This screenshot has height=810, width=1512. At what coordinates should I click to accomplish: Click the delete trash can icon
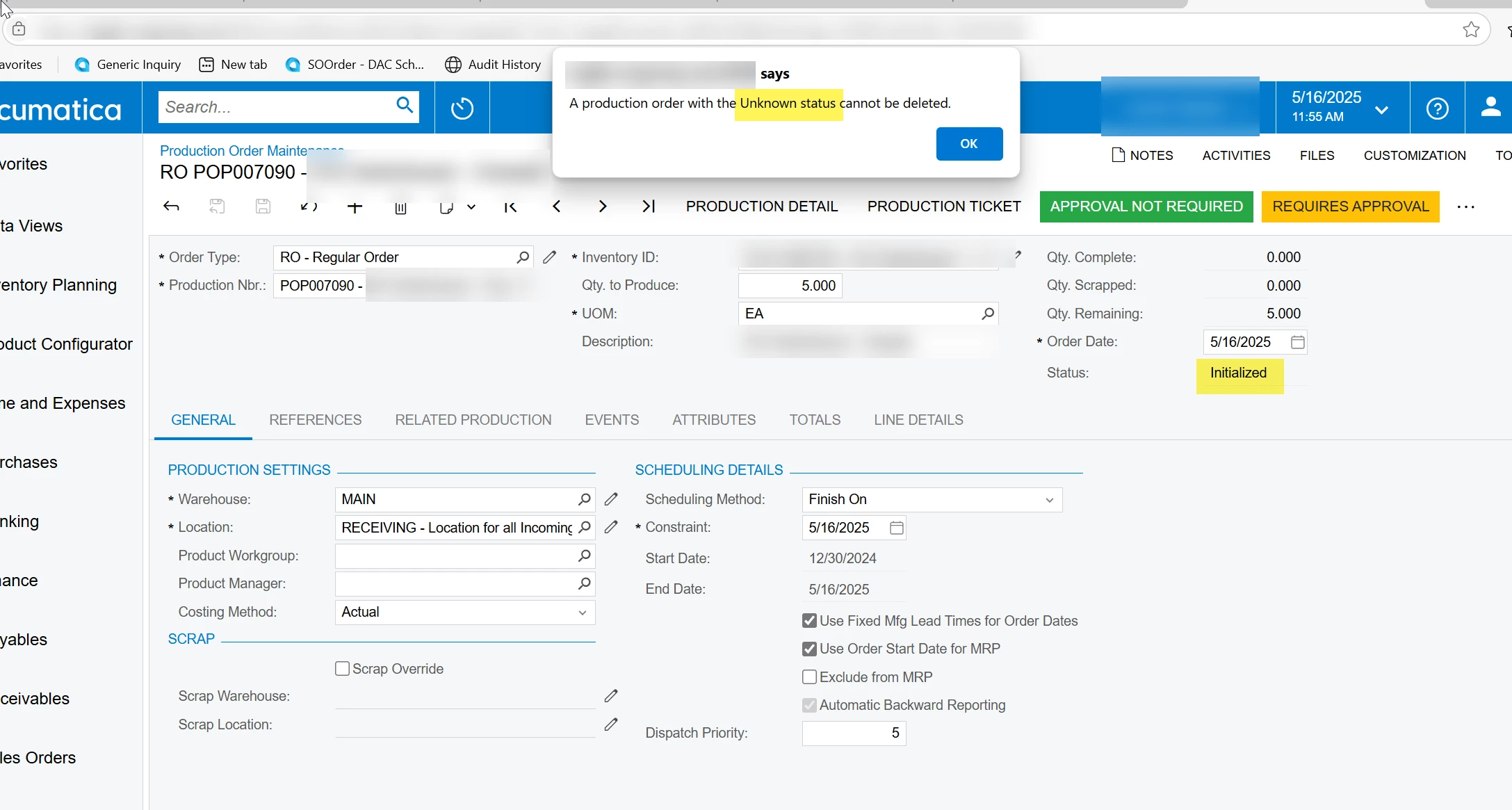tap(400, 207)
